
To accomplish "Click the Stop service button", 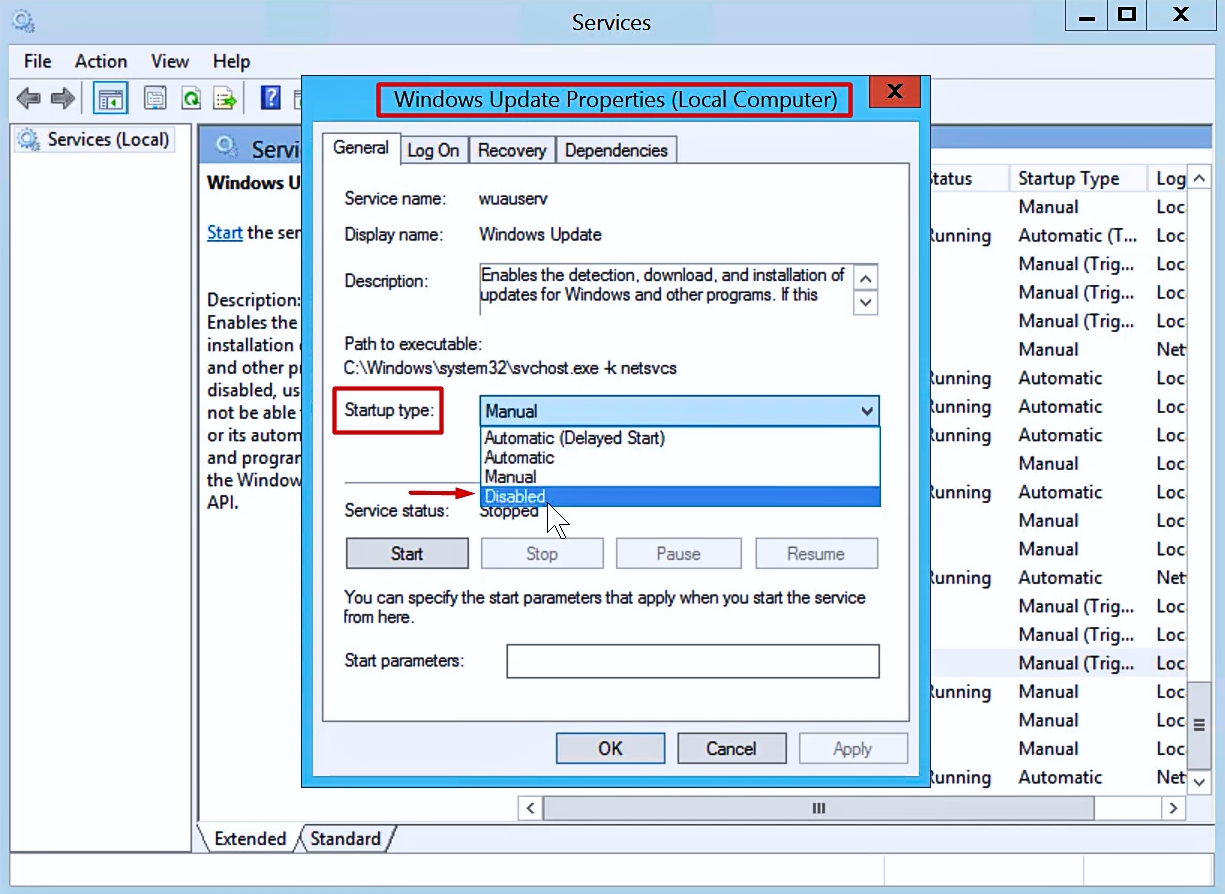I will pos(542,554).
